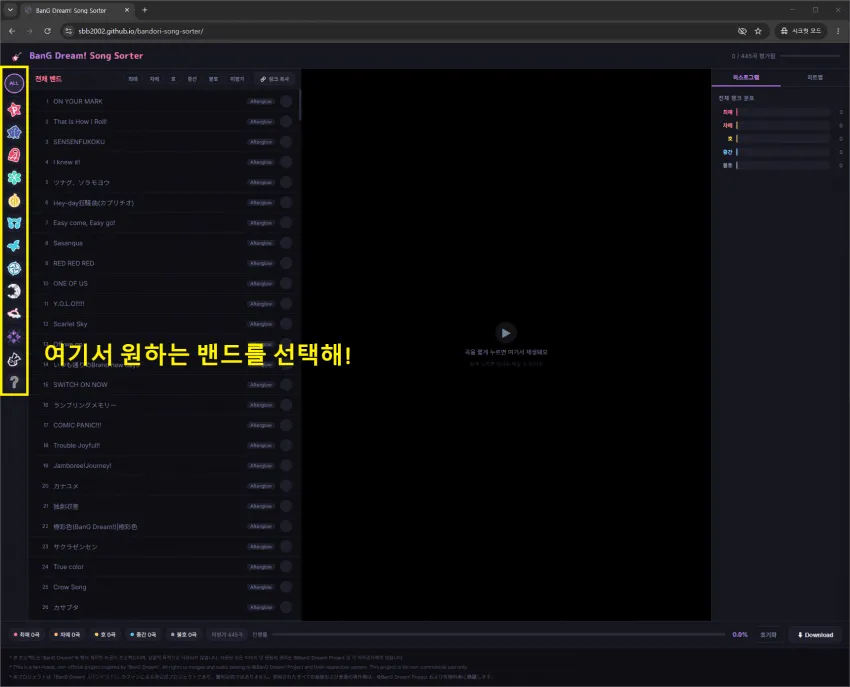Toggle rating circle for RED RED RED
The image size is (850, 687).
(286, 263)
